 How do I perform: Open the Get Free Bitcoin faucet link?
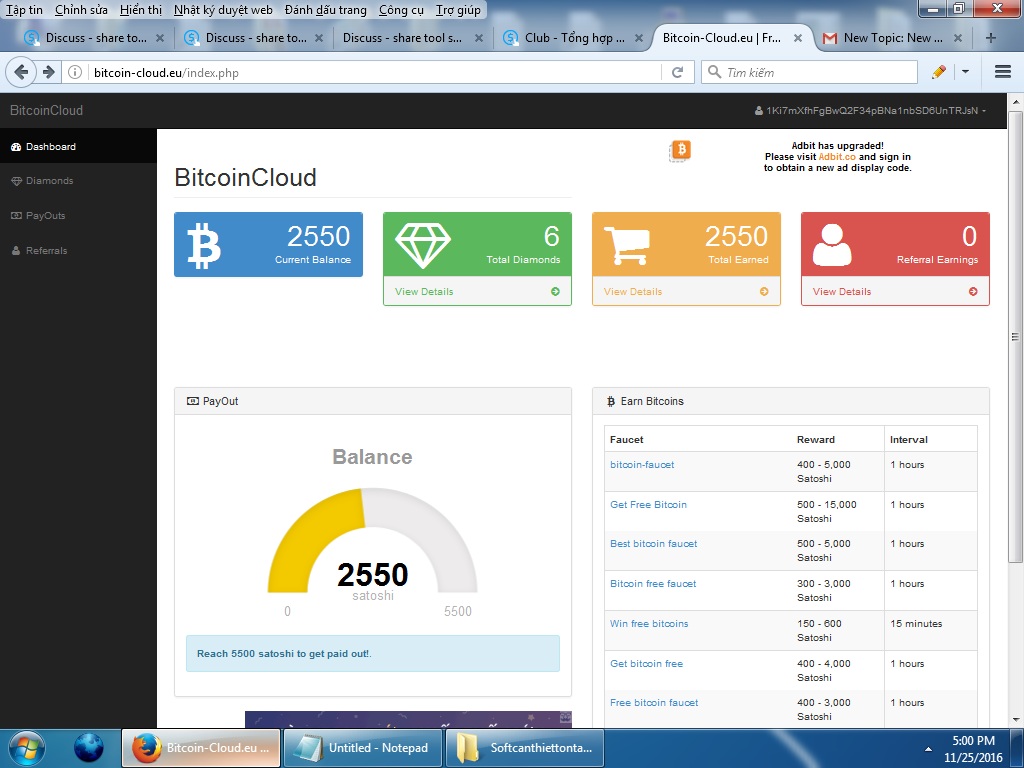pos(648,504)
